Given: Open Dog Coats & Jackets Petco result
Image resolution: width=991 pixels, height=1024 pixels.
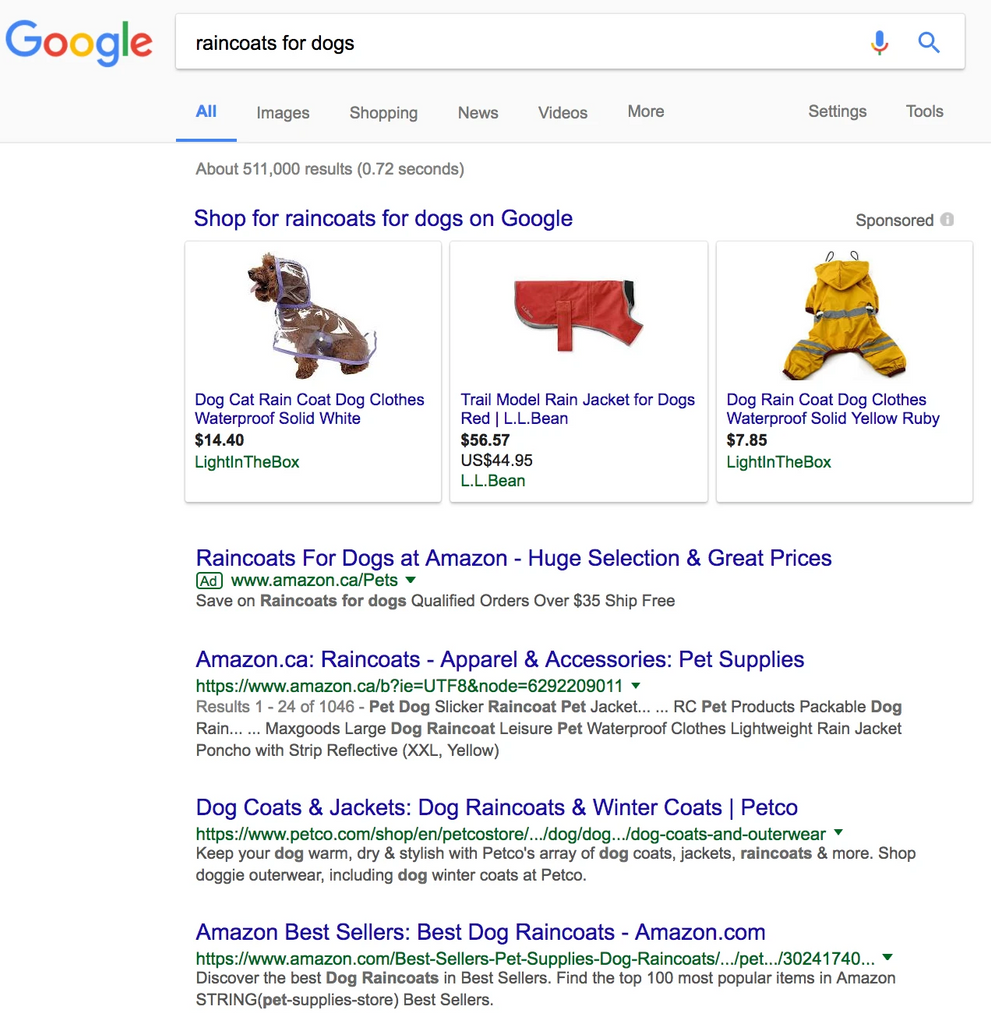Looking at the screenshot, I should click(x=496, y=808).
